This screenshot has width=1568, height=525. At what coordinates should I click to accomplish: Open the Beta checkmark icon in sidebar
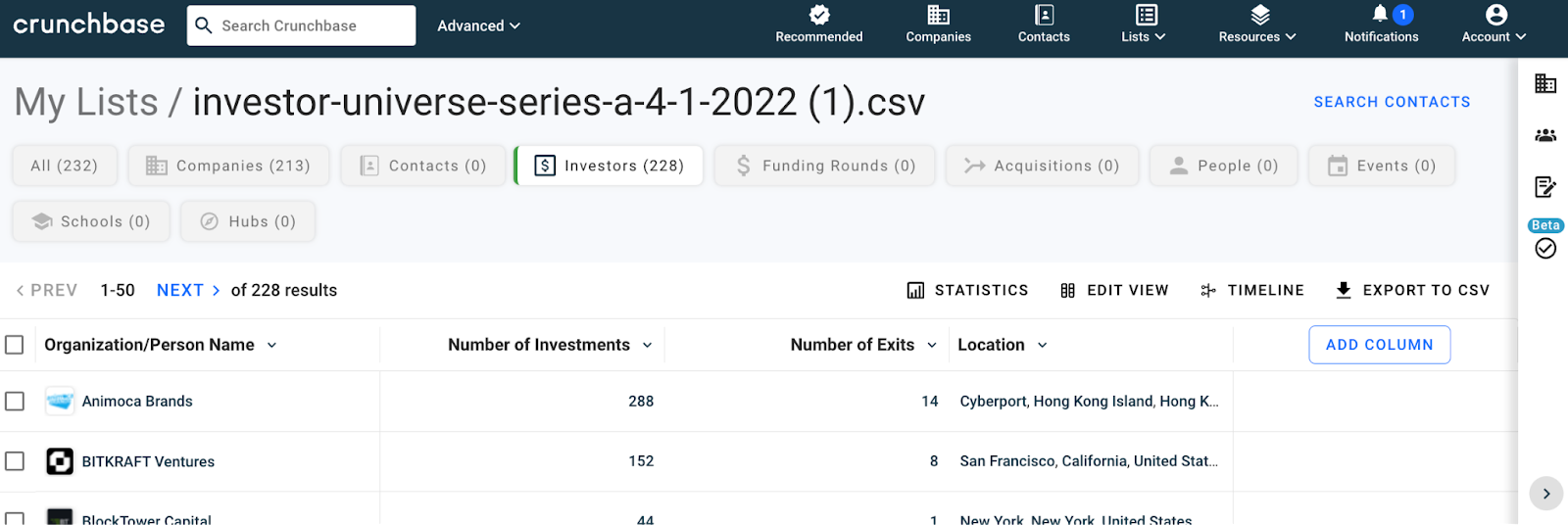tap(1545, 248)
